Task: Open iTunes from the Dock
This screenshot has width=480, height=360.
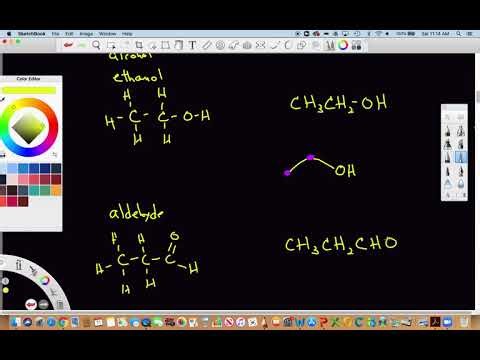Action: 240,322
